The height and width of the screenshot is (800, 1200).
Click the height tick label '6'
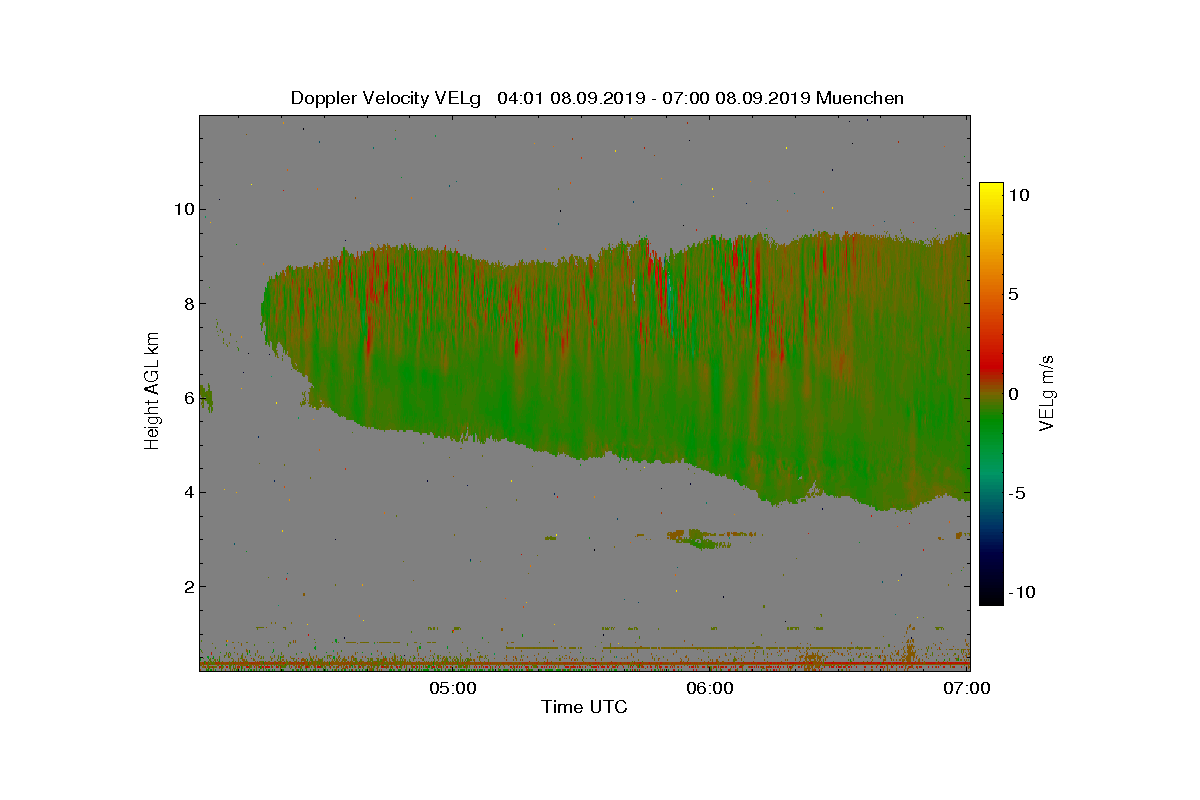point(188,398)
